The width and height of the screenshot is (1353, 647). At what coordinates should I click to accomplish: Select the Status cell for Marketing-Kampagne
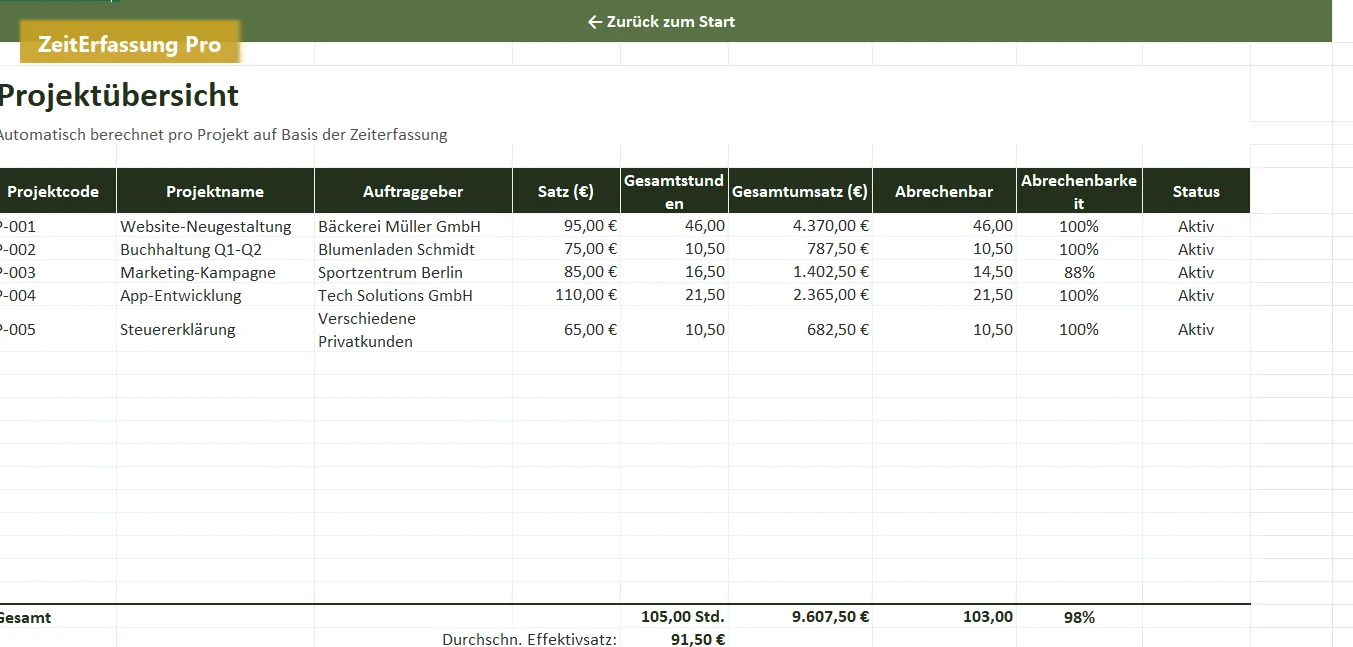pyautogui.click(x=1196, y=272)
